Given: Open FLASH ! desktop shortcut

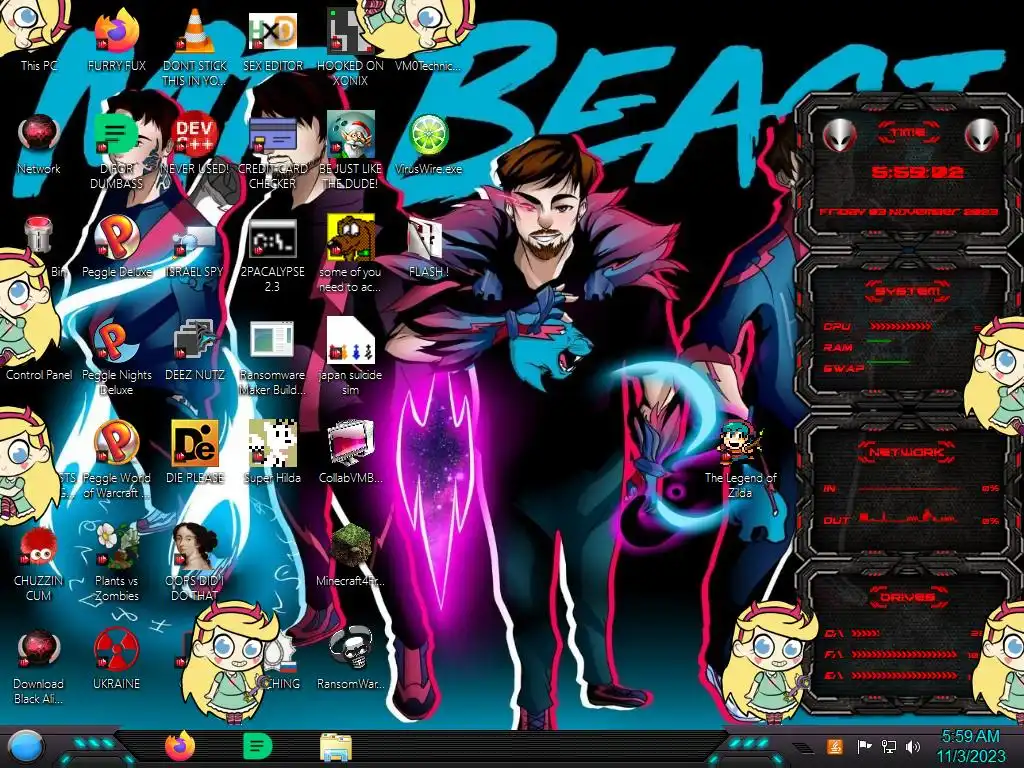Looking at the screenshot, I should 428,247.
